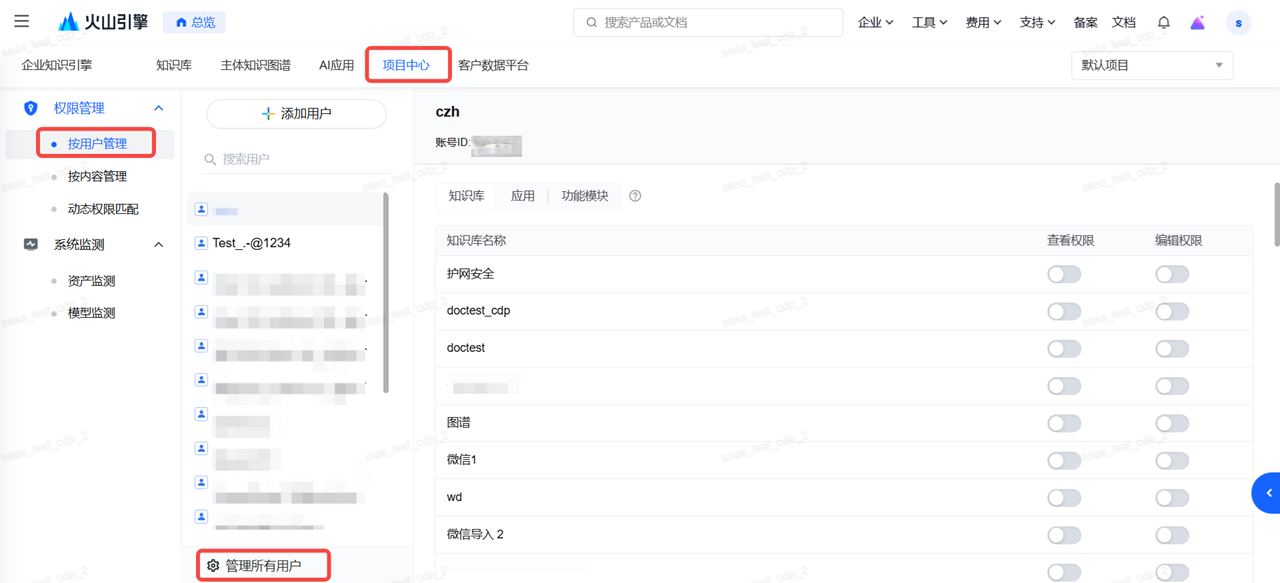The width and height of the screenshot is (1280, 583).
Task: Toggle 编辑权限 for 图谱
Action: click(1172, 423)
